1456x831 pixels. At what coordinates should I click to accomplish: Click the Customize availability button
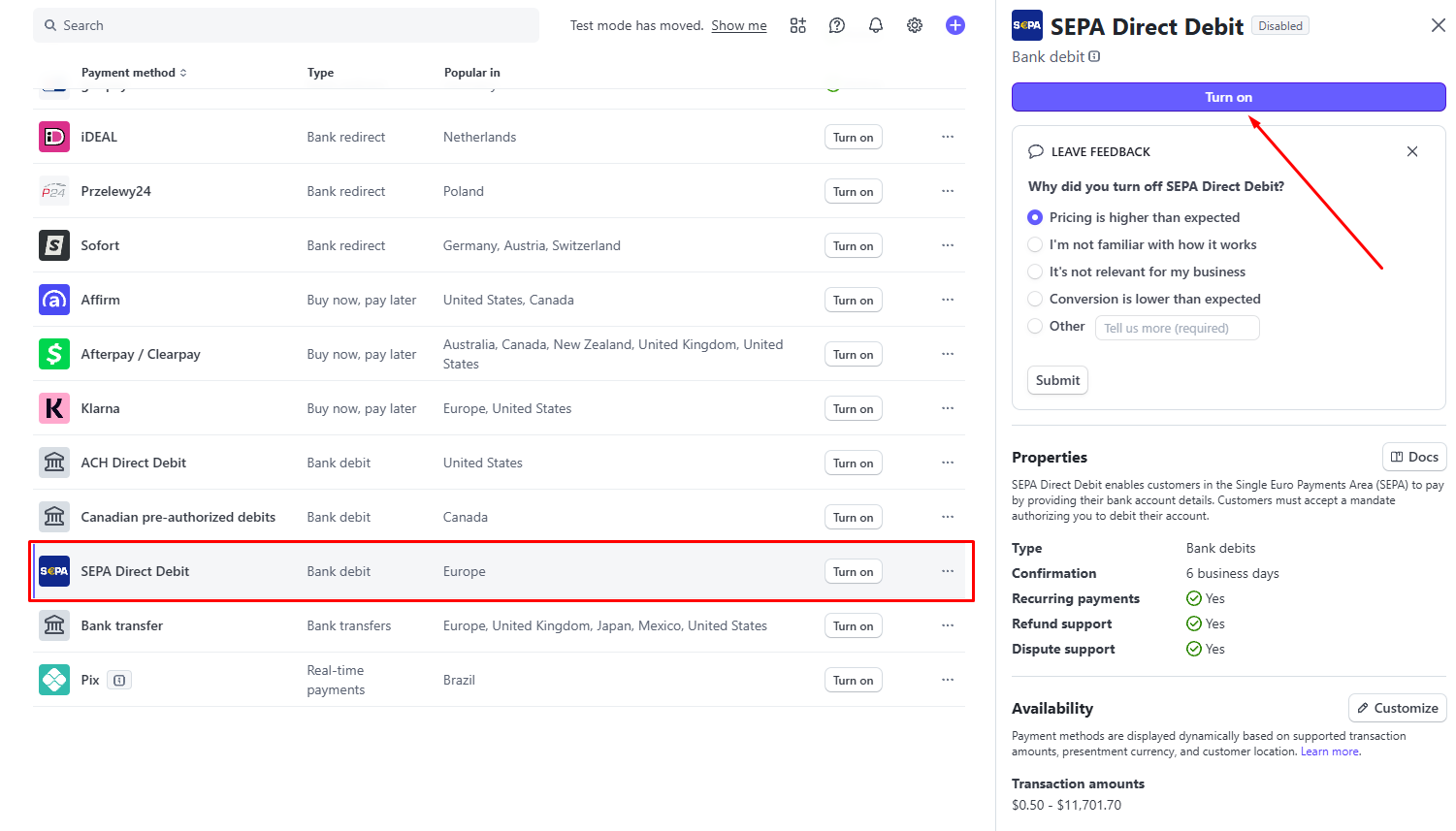point(1397,708)
